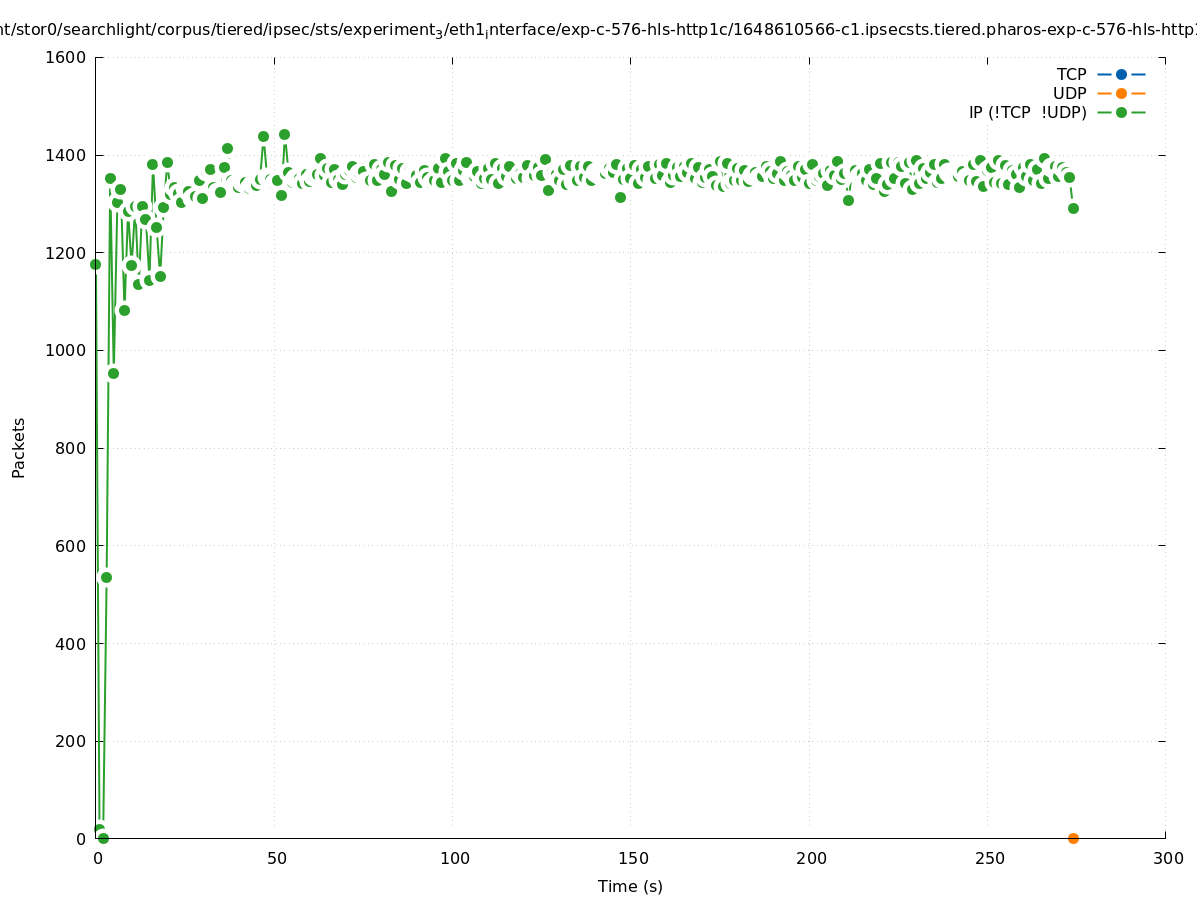Screen dimensions: 1197x900
Task: Select the IP (!TCP !UDP) legend label
Action: click(x=1027, y=112)
